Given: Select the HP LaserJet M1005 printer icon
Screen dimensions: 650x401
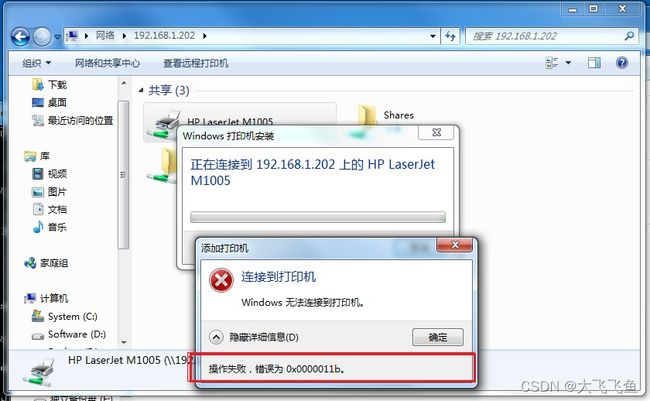Looking at the screenshot, I should pyautogui.click(x=165, y=123).
